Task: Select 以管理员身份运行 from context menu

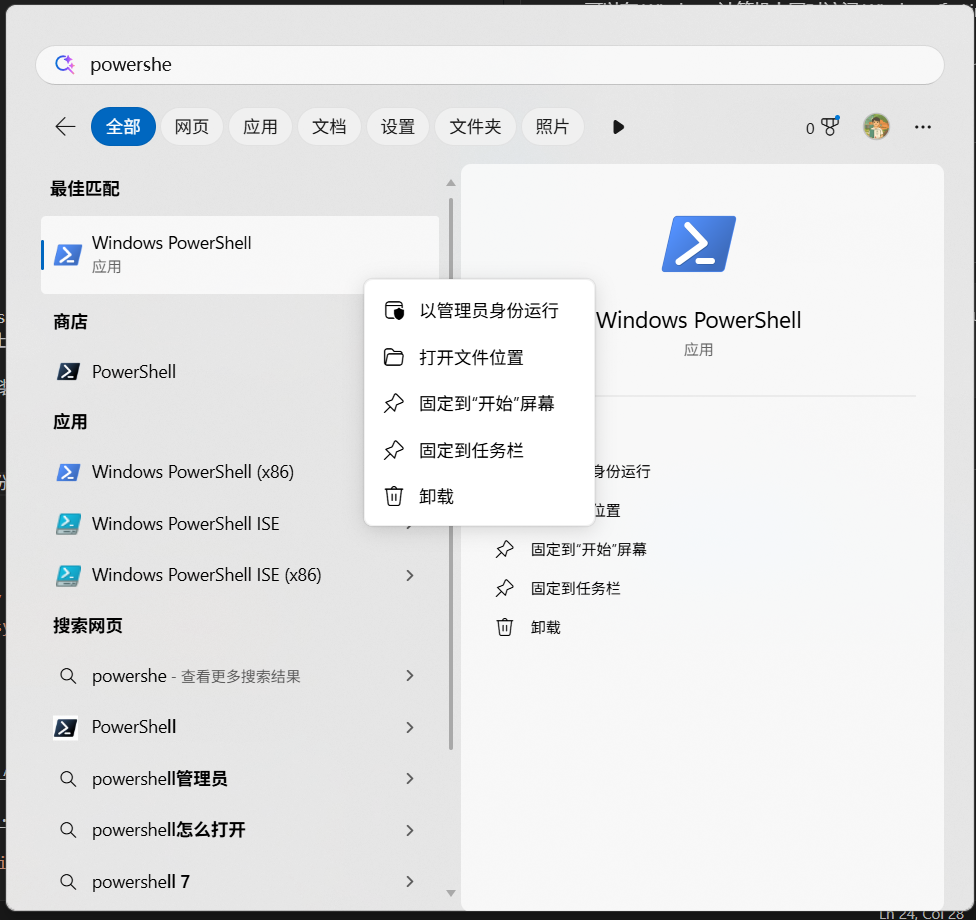Action: point(488,311)
